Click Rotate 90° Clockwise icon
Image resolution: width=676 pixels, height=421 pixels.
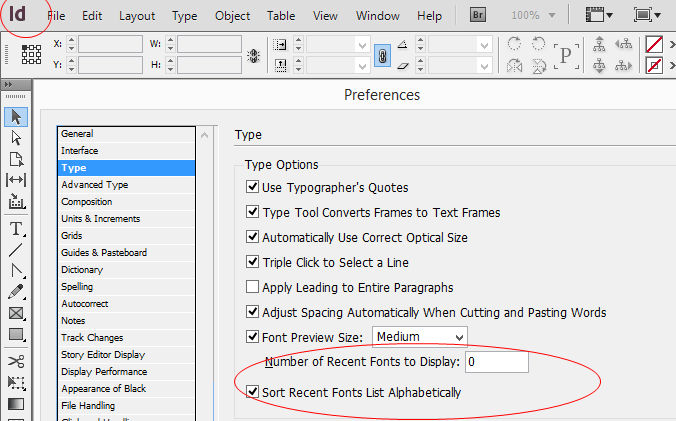tap(514, 44)
